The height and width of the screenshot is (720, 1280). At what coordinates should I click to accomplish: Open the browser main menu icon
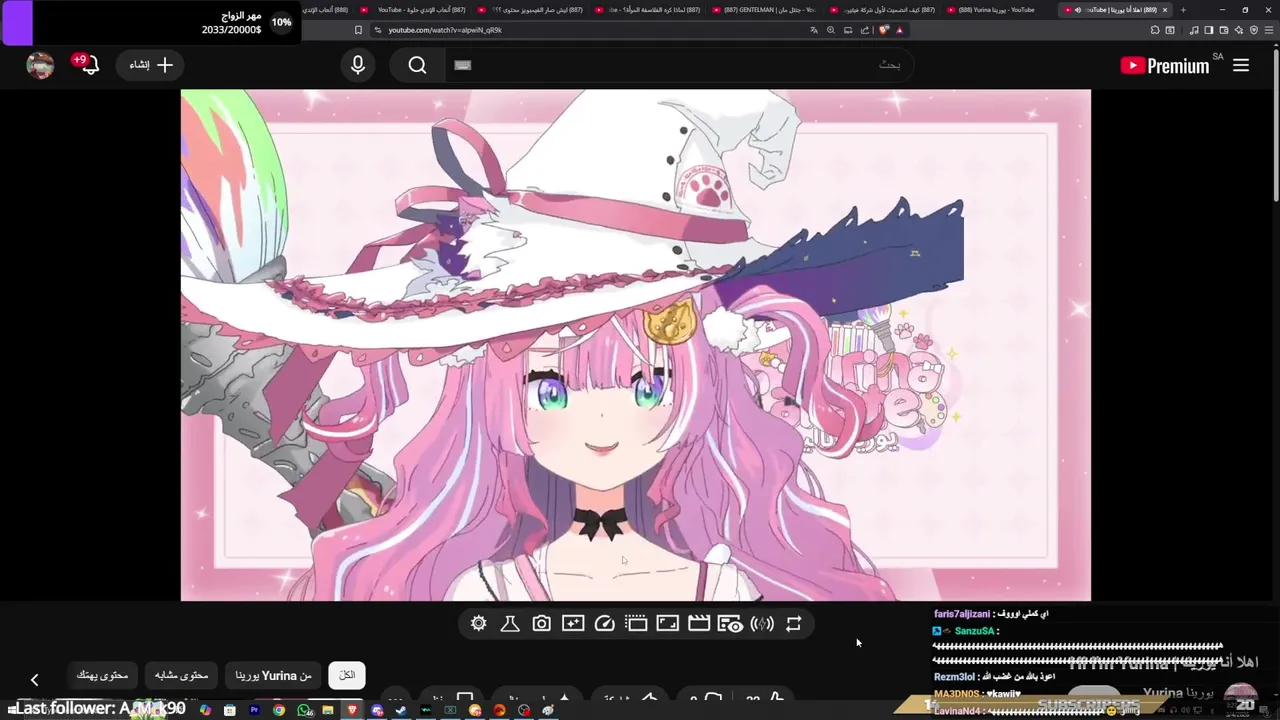(x=1269, y=30)
